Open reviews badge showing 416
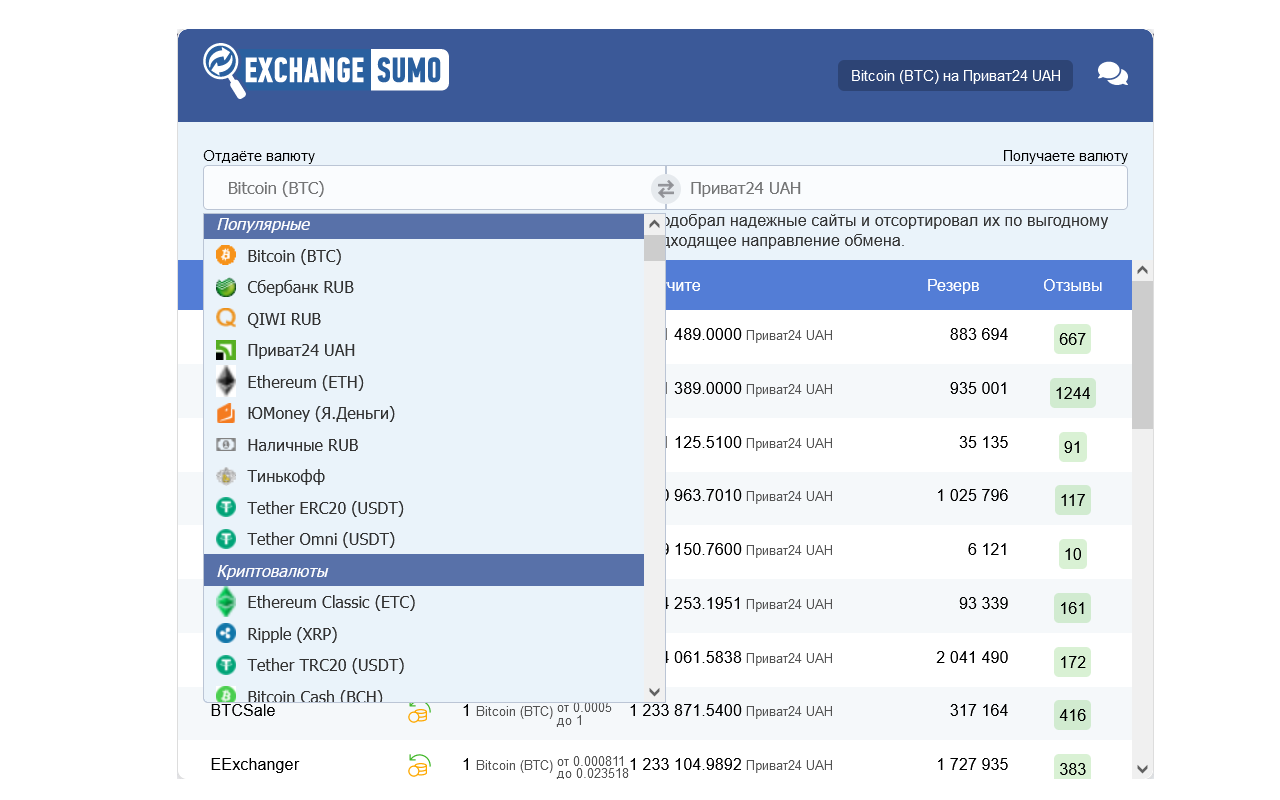The height and width of the screenshot is (800, 1280). tap(1073, 715)
